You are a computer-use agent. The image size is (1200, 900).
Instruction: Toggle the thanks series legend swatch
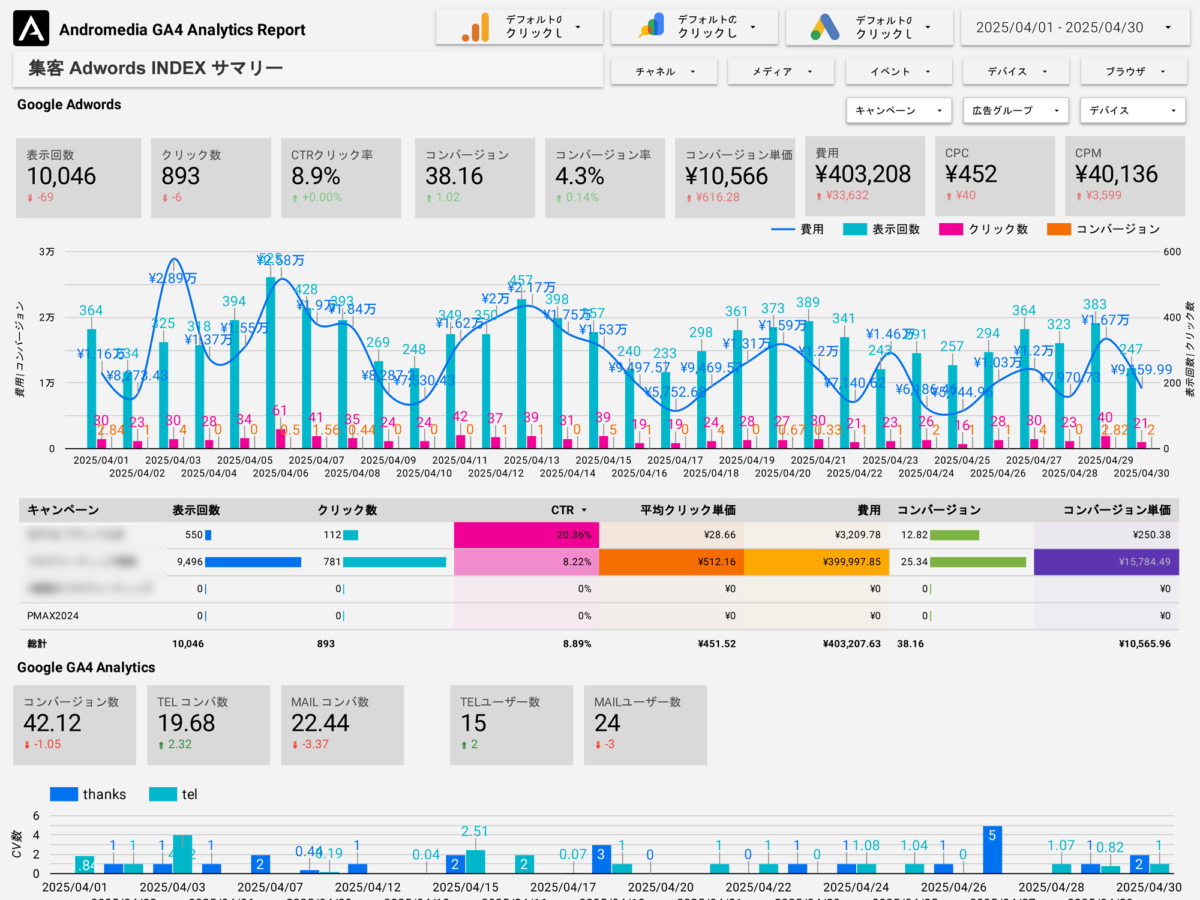(x=63, y=794)
